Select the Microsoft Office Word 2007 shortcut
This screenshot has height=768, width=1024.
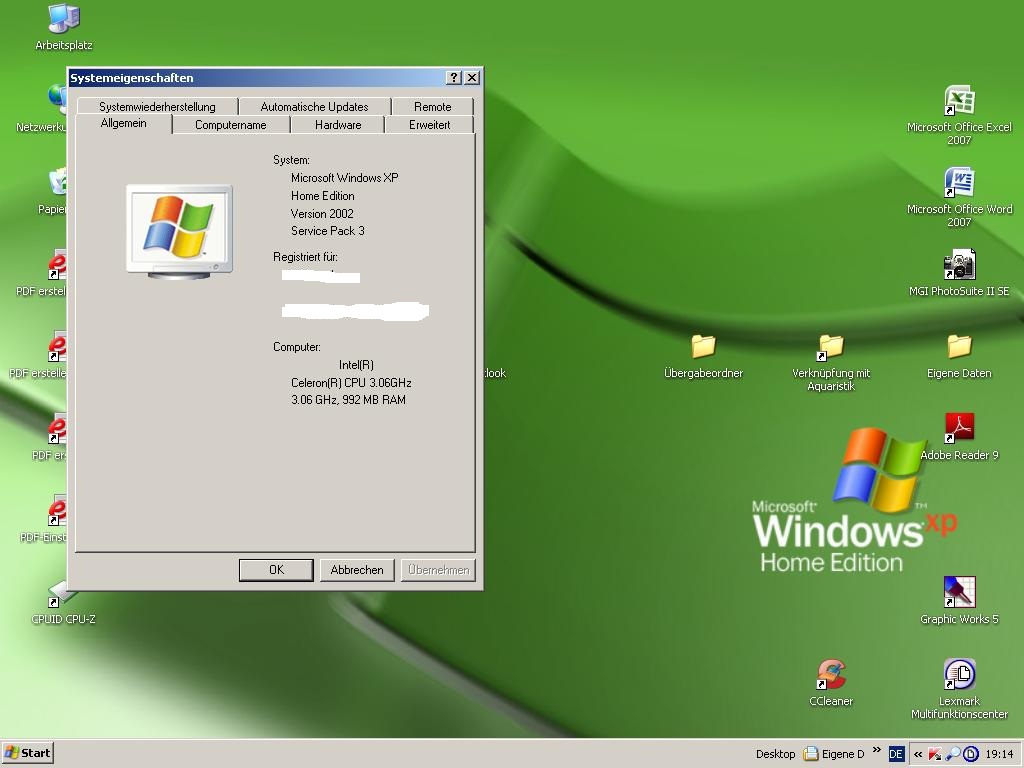[959, 197]
